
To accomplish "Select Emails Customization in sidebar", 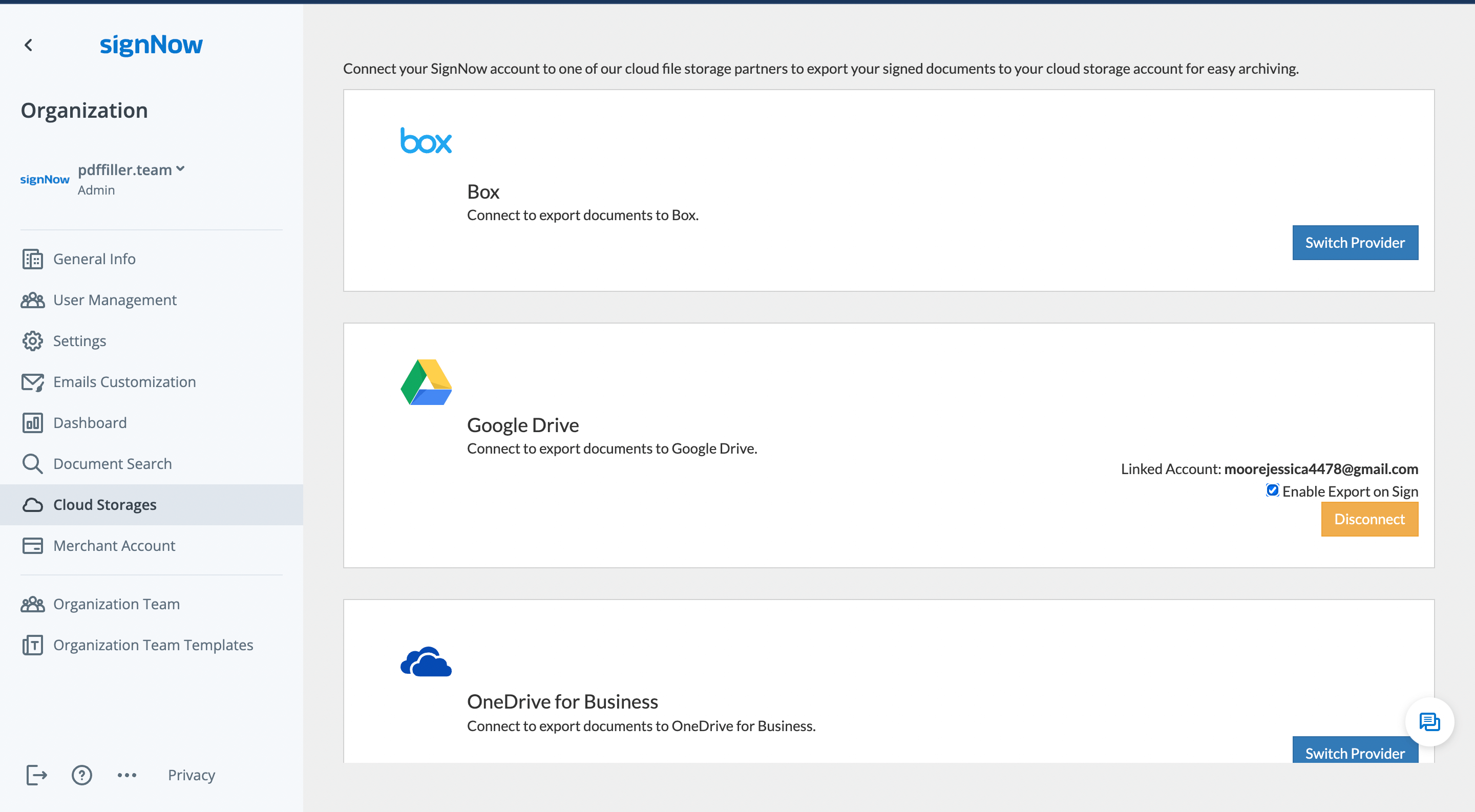I will coord(124,381).
